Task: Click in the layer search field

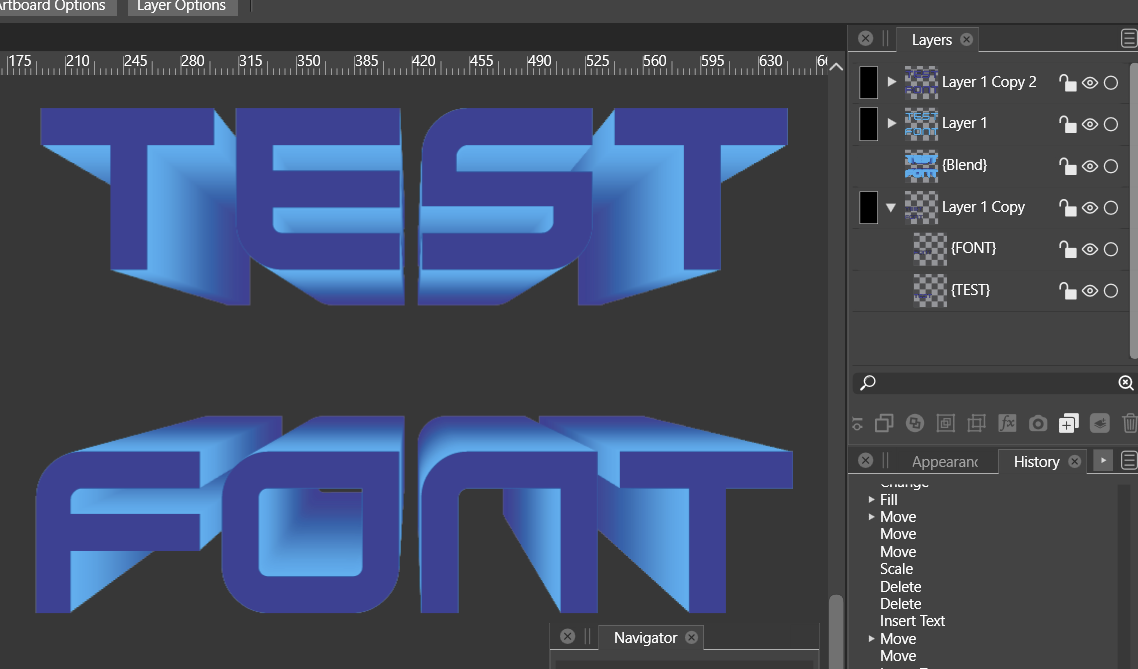Action: 990,383
